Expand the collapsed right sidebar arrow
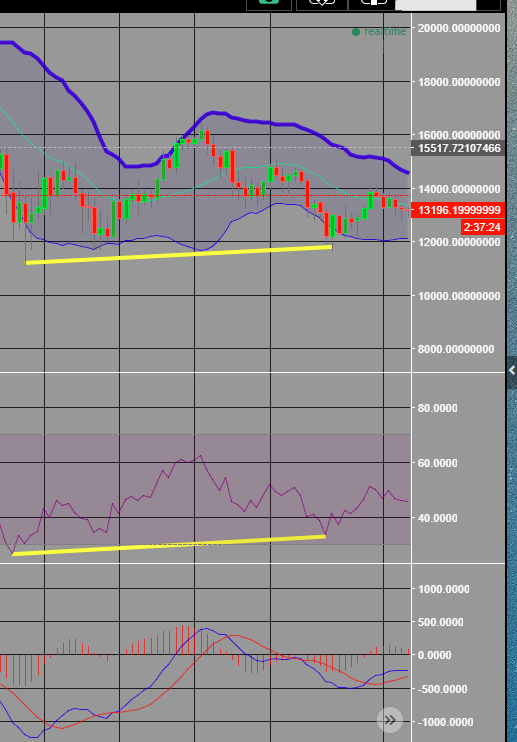Viewport: 517px width, 742px height. click(x=512, y=371)
